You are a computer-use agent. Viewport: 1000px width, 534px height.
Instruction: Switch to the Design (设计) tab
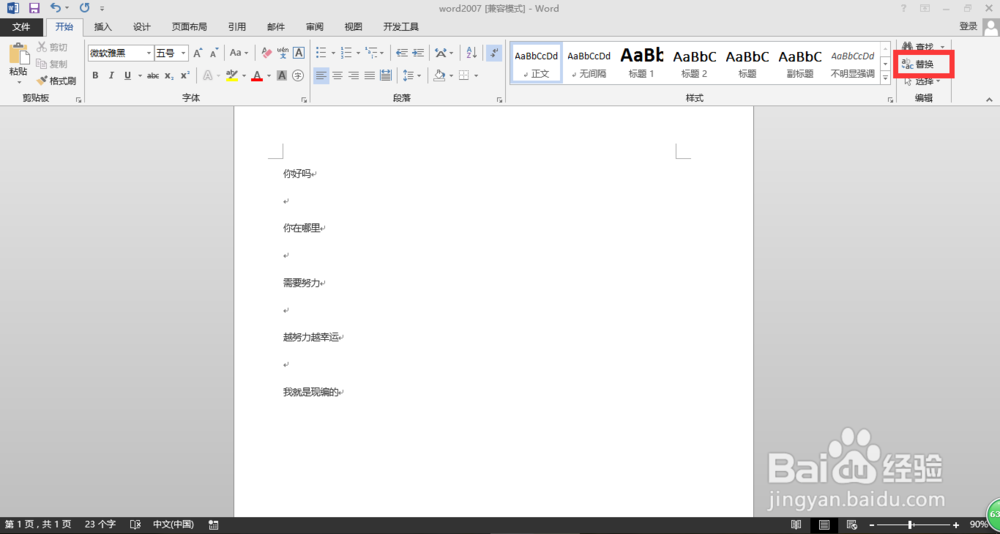(142, 27)
